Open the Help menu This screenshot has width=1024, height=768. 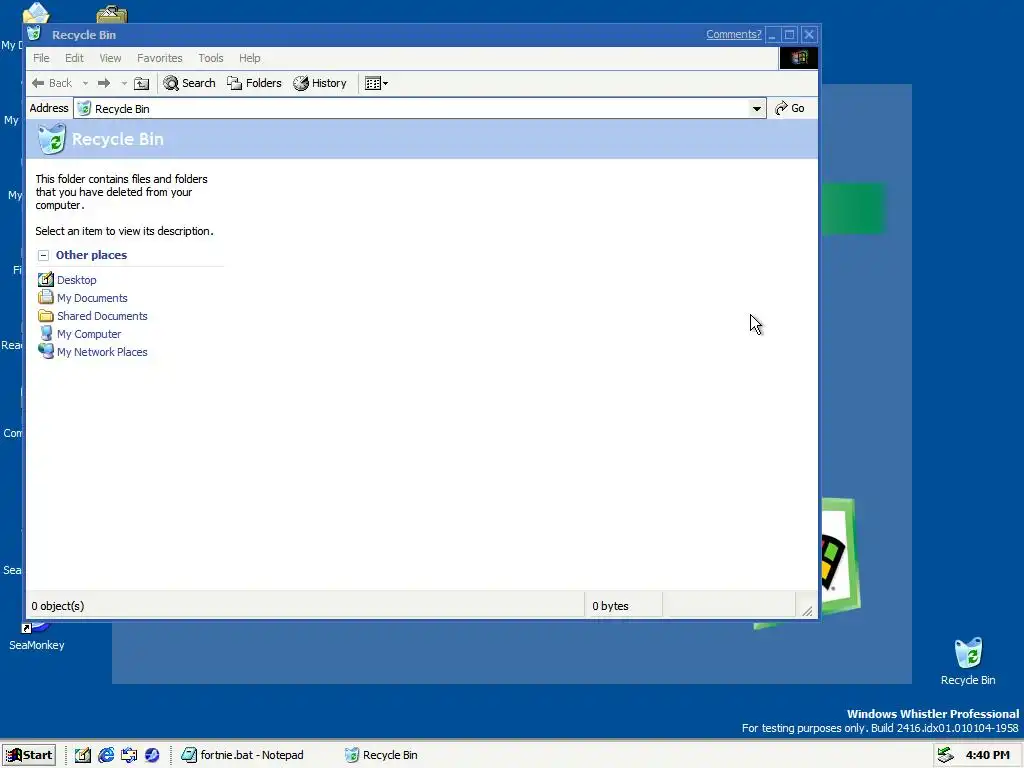tap(249, 58)
